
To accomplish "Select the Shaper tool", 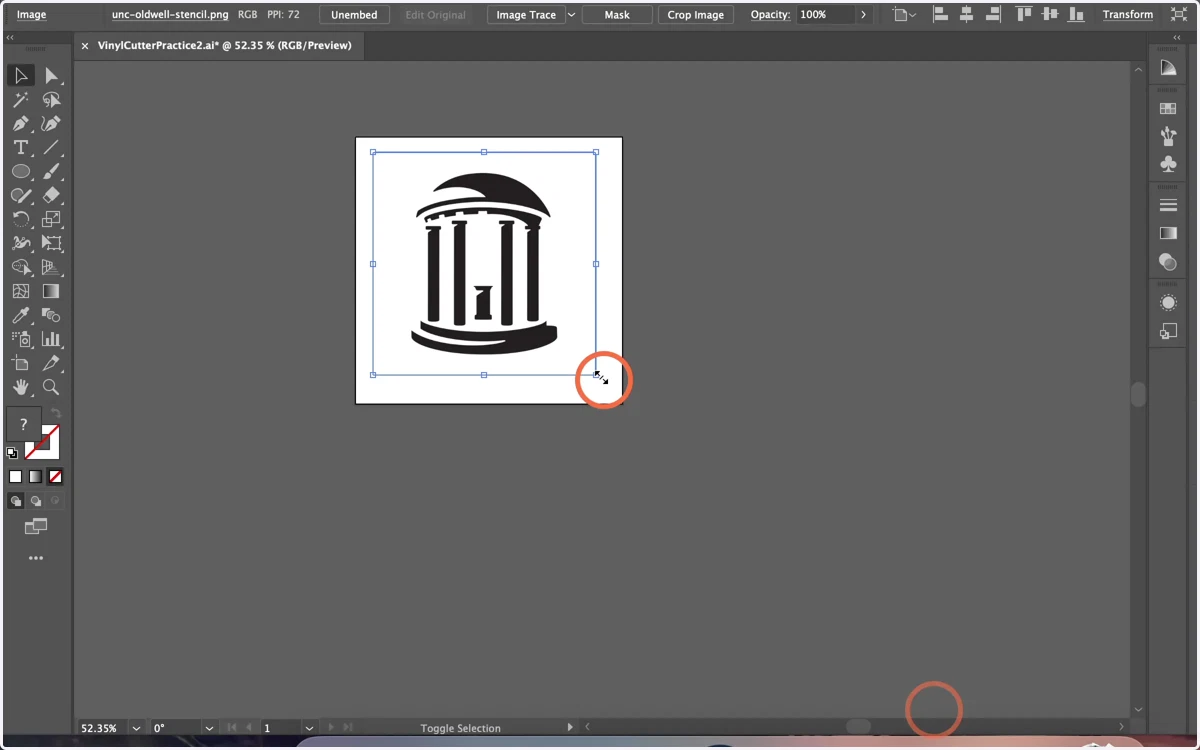I will pyautogui.click(x=21, y=196).
